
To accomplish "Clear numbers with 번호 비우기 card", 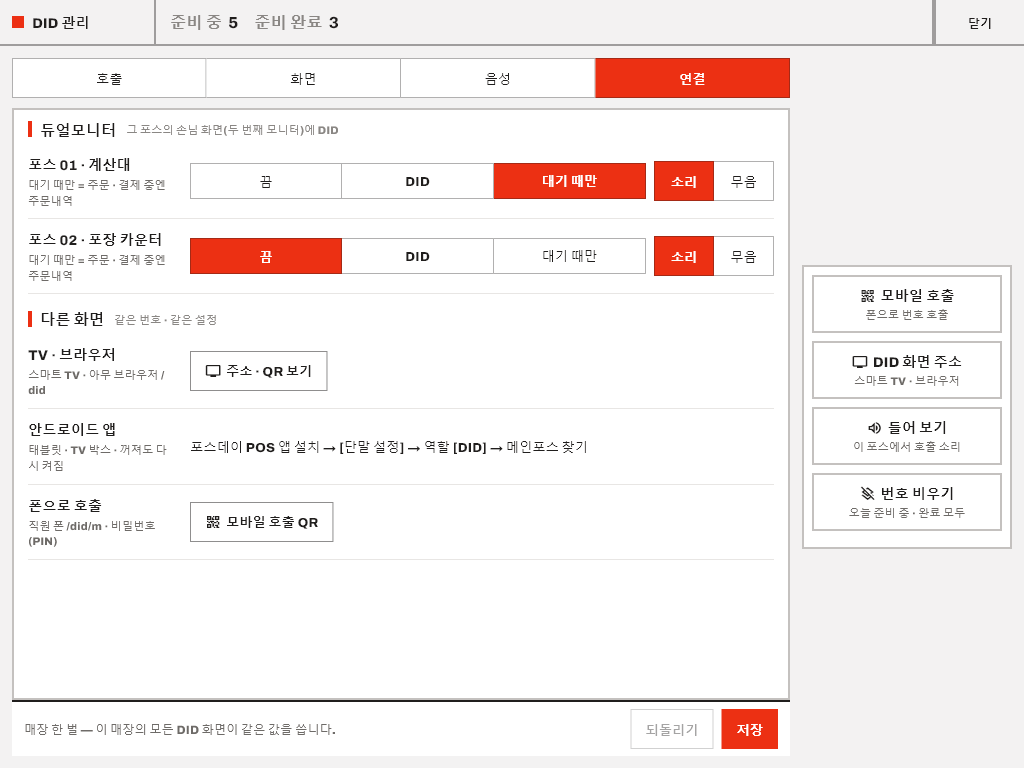I will (906, 502).
